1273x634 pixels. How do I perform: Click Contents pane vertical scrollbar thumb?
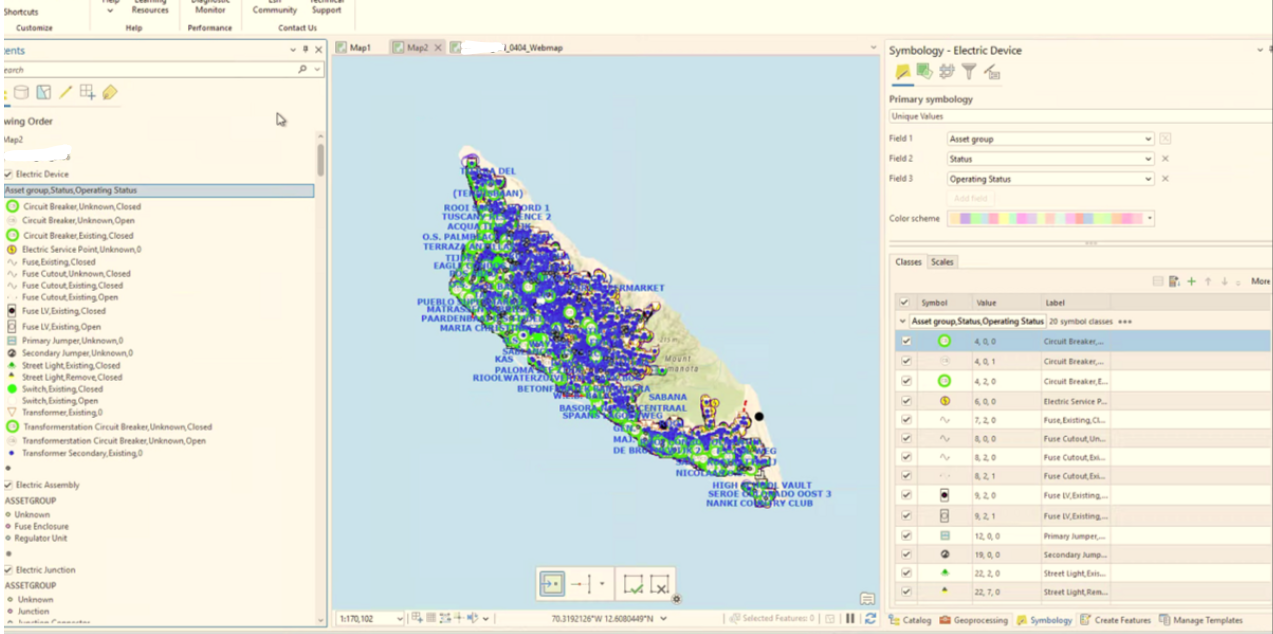pyautogui.click(x=321, y=159)
